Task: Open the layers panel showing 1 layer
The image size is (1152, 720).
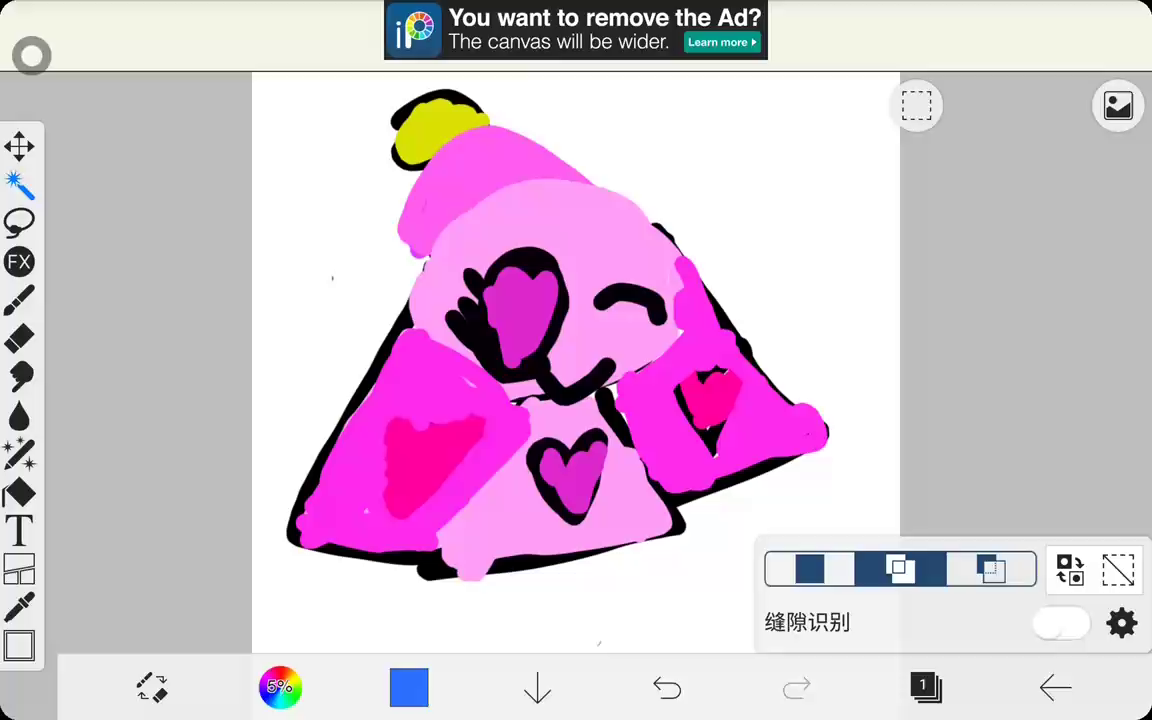Action: pos(925,687)
